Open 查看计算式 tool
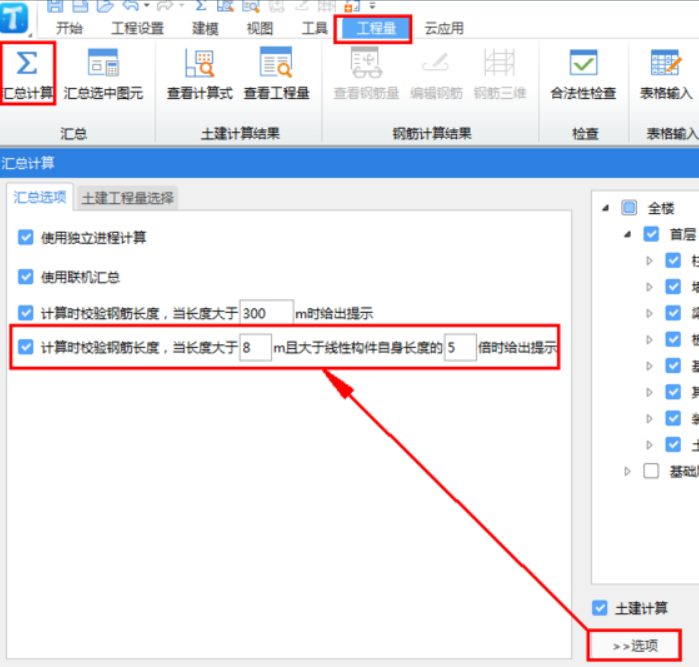Screen dimensions: 699x667 (199, 64)
